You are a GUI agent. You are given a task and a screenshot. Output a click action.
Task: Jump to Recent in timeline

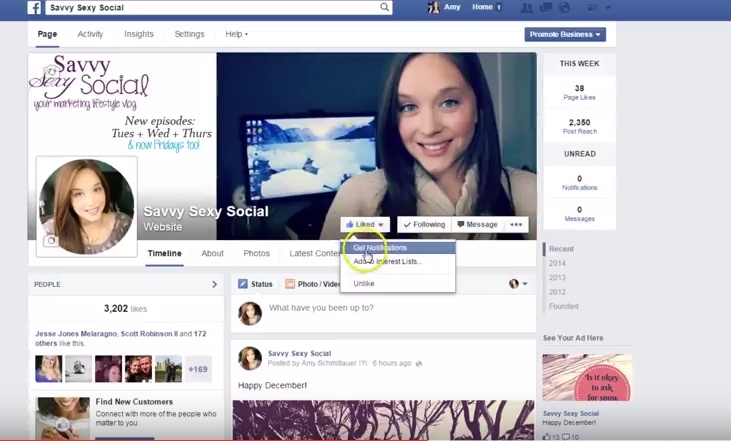(561, 249)
